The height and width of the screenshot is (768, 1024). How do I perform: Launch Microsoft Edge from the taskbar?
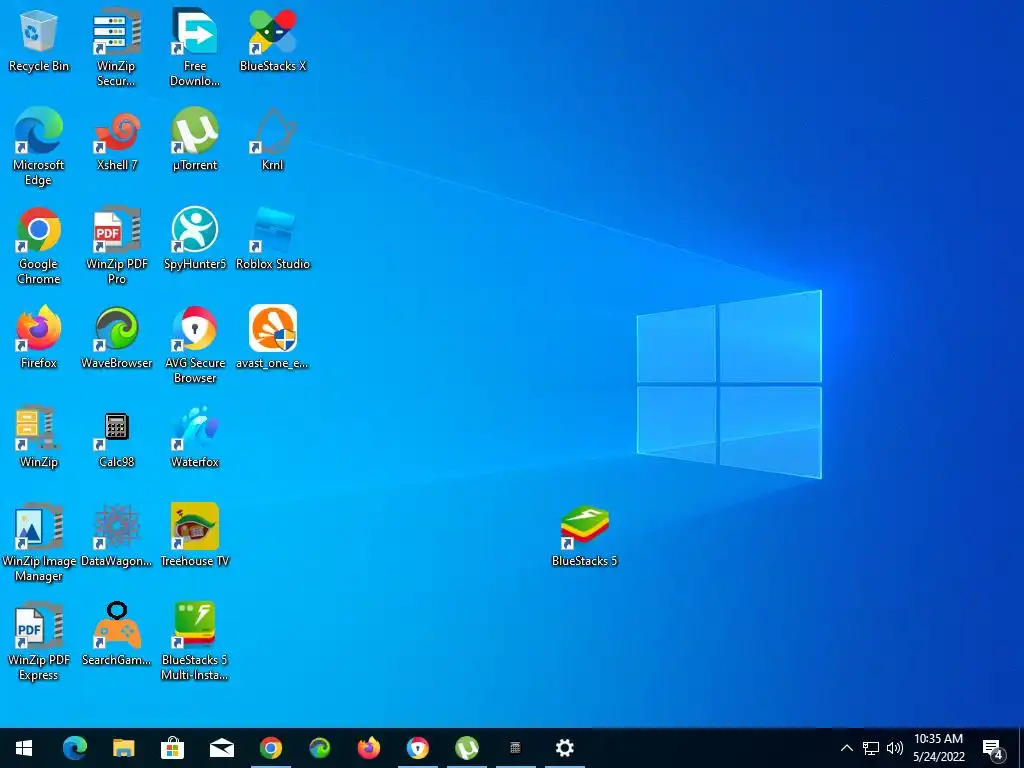click(74, 748)
